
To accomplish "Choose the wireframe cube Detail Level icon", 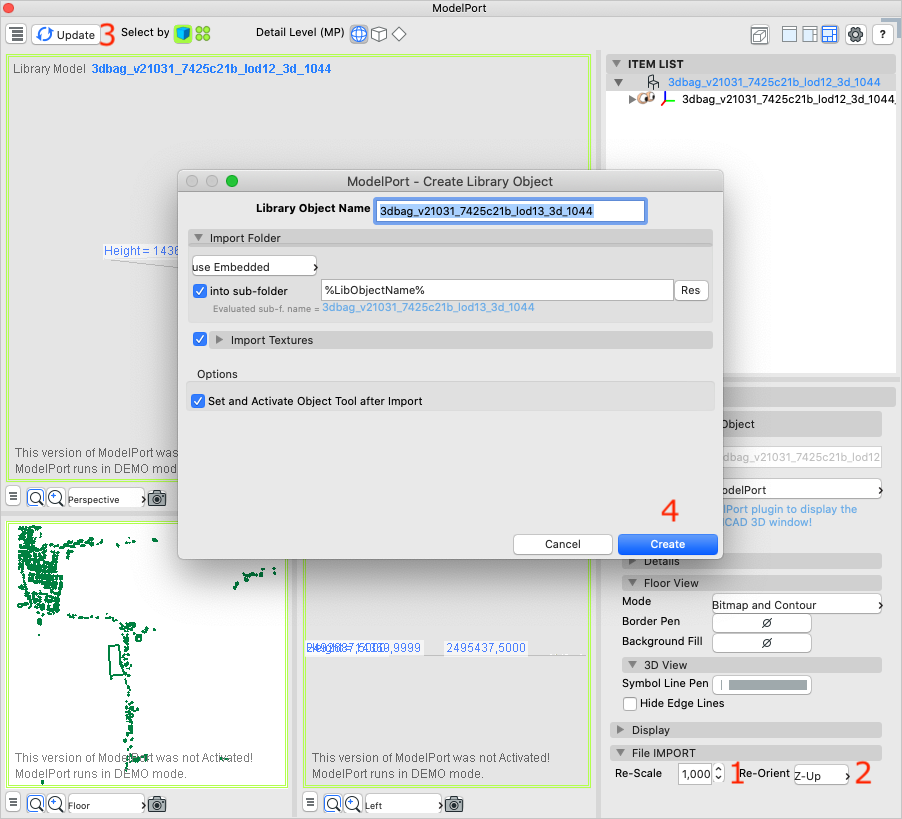I will (379, 34).
